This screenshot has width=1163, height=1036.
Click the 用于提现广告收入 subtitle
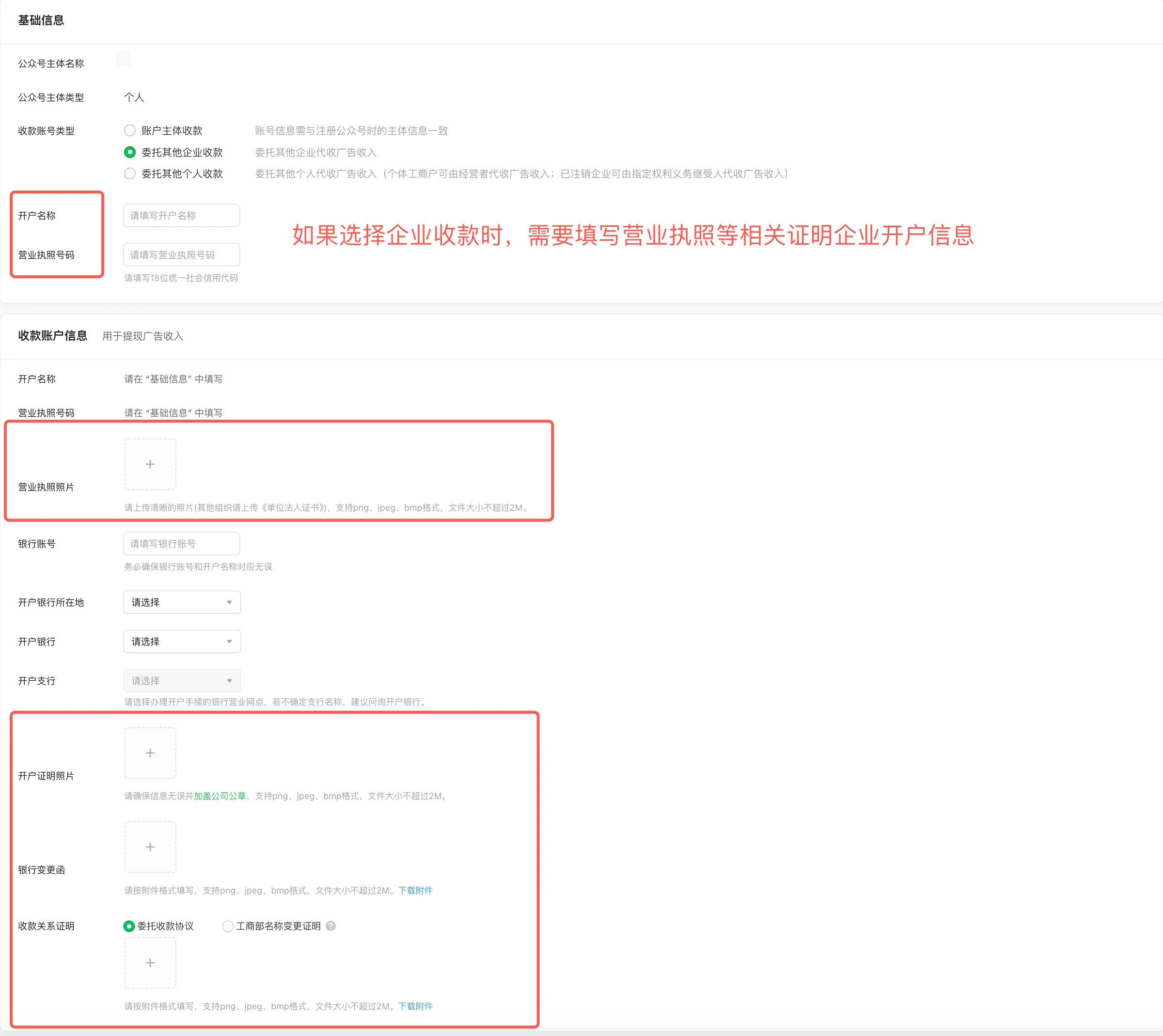tap(143, 336)
